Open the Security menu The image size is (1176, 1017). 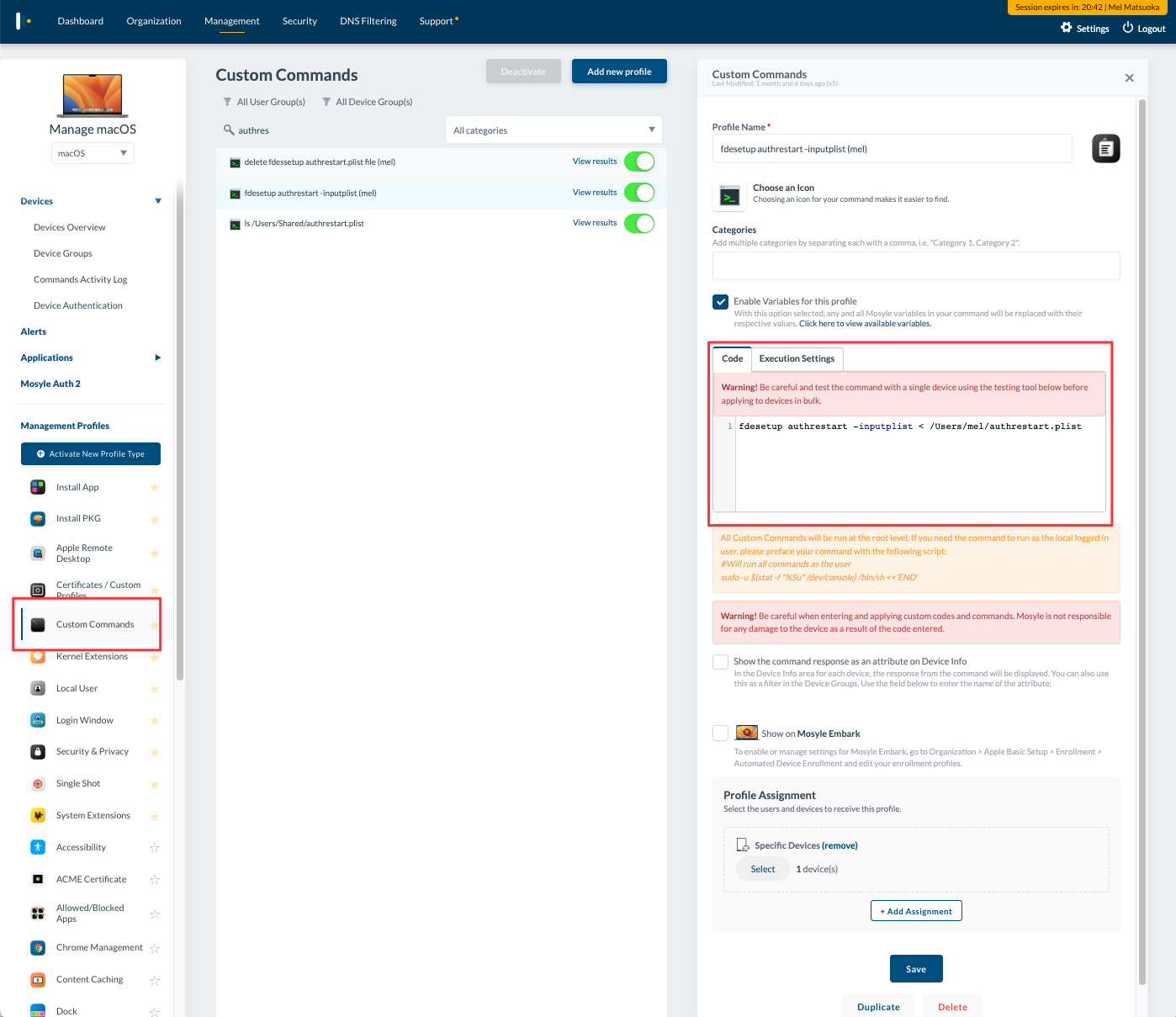click(299, 21)
